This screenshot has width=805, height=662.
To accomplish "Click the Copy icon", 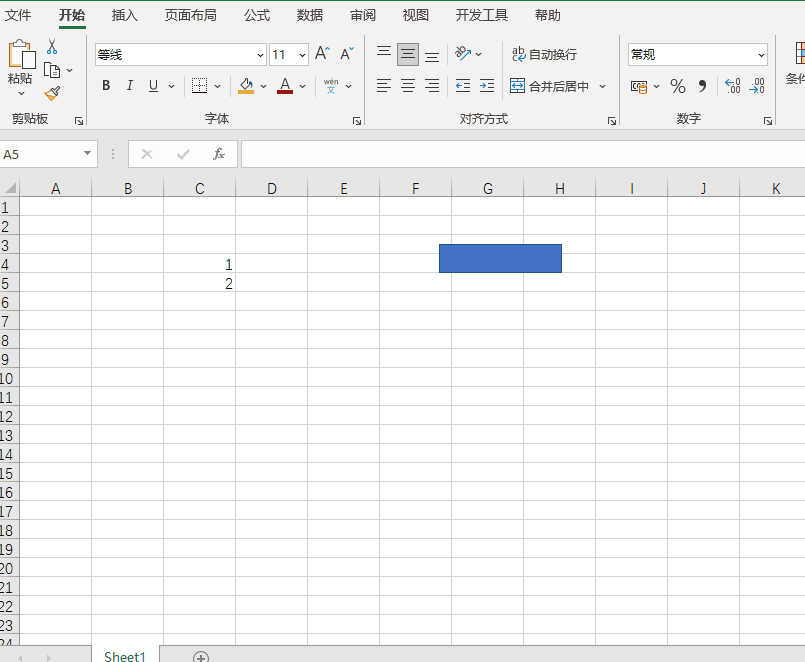I will (x=52, y=70).
